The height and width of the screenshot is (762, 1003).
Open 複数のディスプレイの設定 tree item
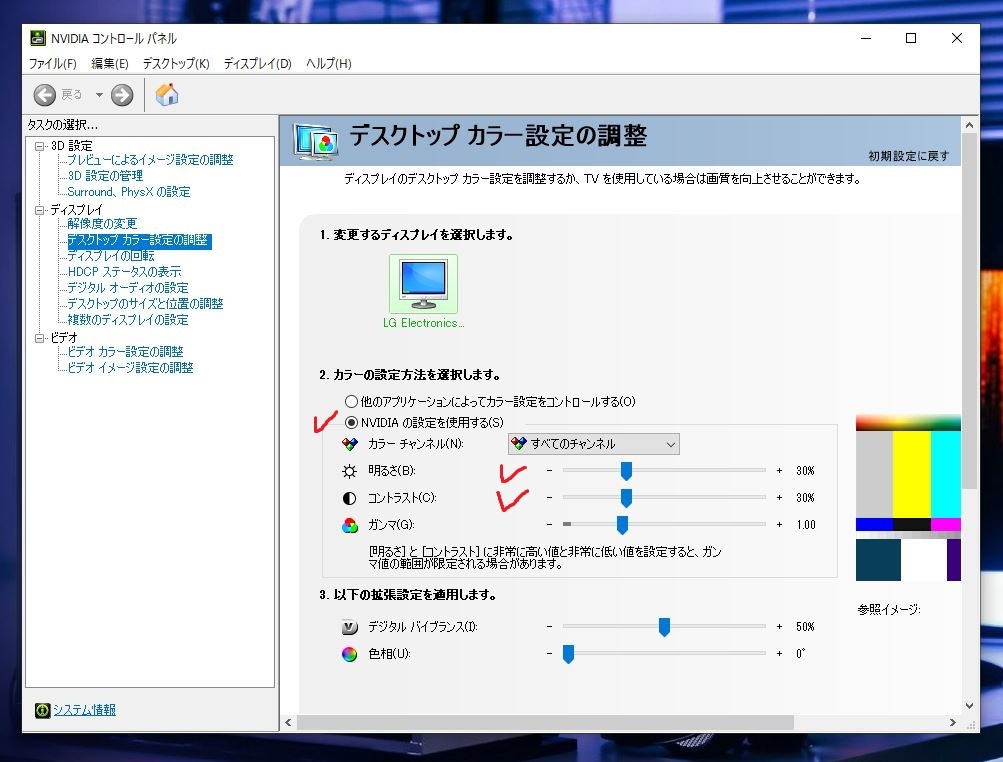click(128, 320)
